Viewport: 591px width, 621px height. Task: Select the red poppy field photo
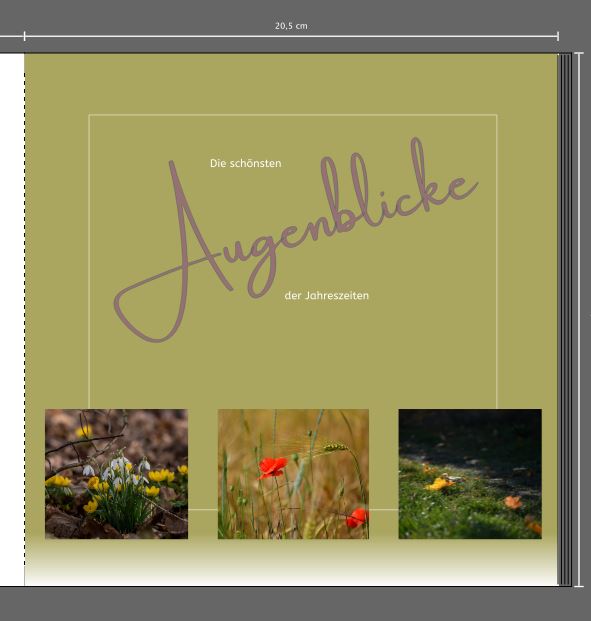click(293, 474)
